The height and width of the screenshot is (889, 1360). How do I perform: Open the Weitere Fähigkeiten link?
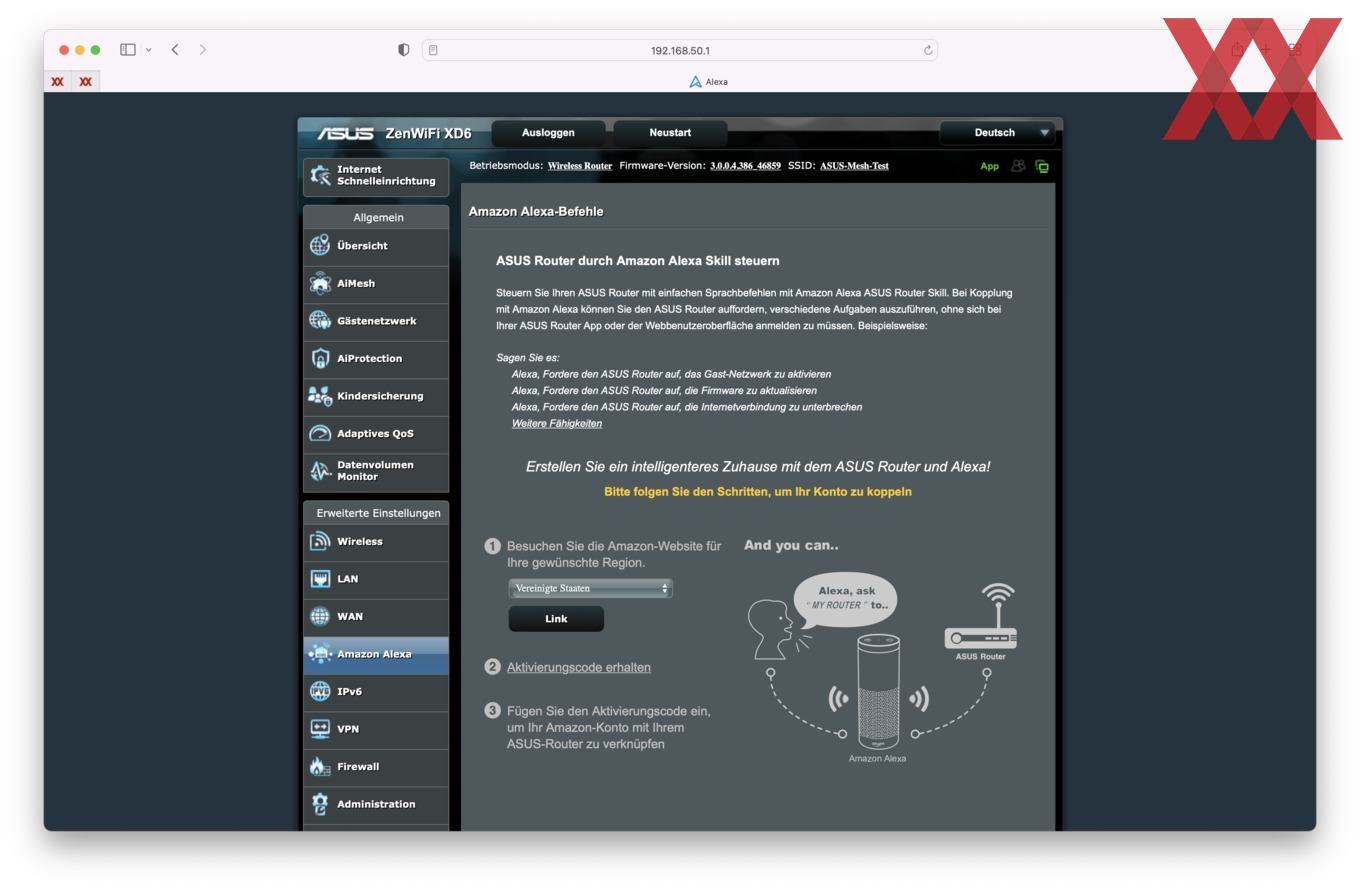(557, 423)
